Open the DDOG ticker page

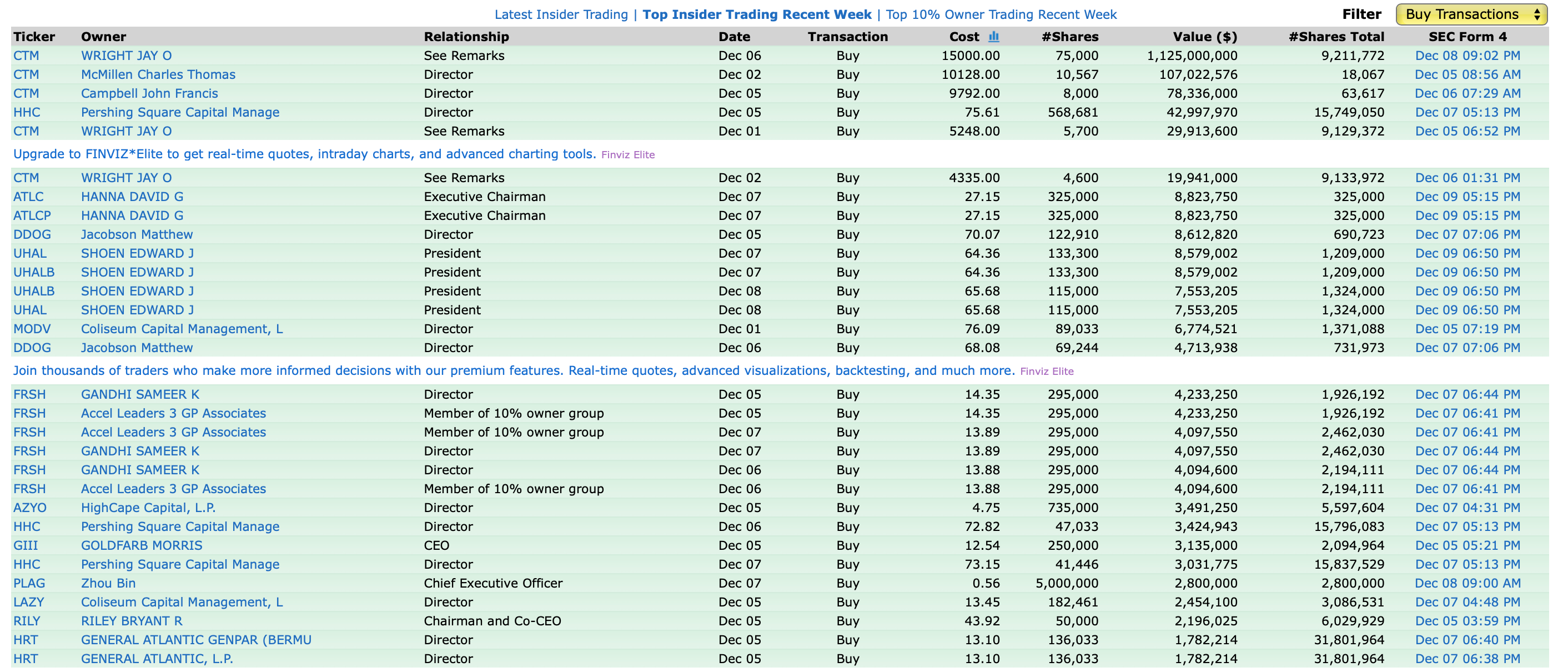pos(32,234)
